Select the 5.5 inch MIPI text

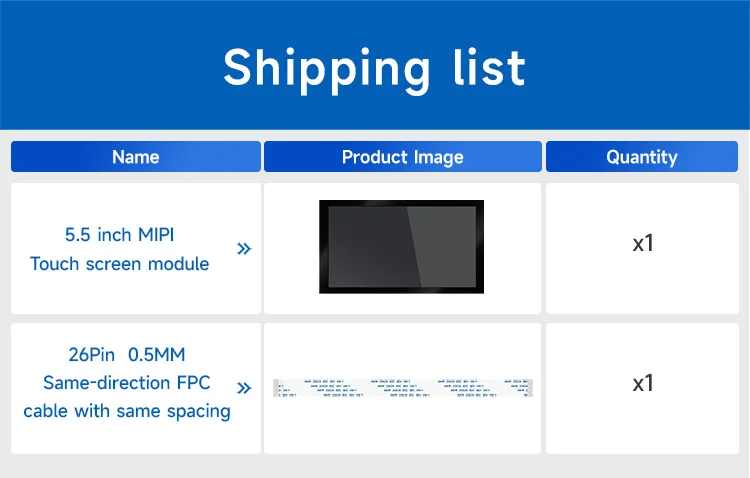[120, 234]
